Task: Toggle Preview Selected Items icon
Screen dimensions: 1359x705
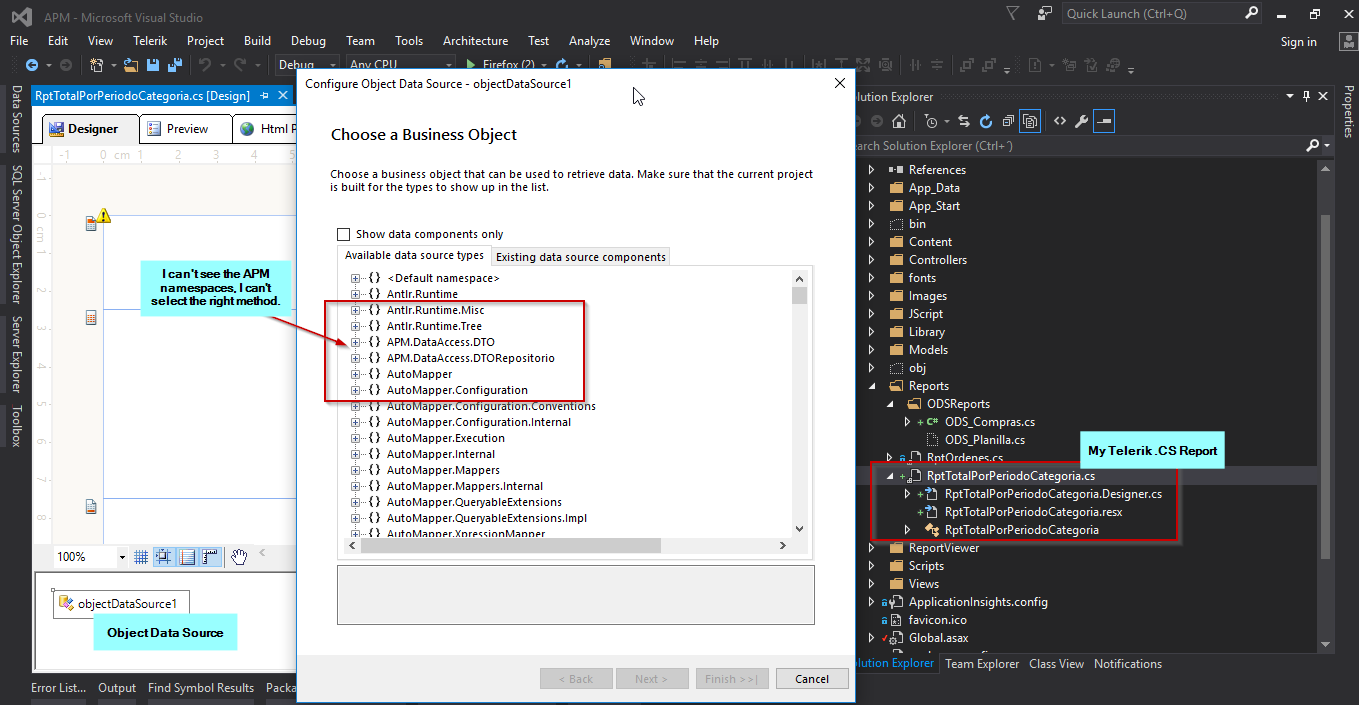Action: [1104, 122]
